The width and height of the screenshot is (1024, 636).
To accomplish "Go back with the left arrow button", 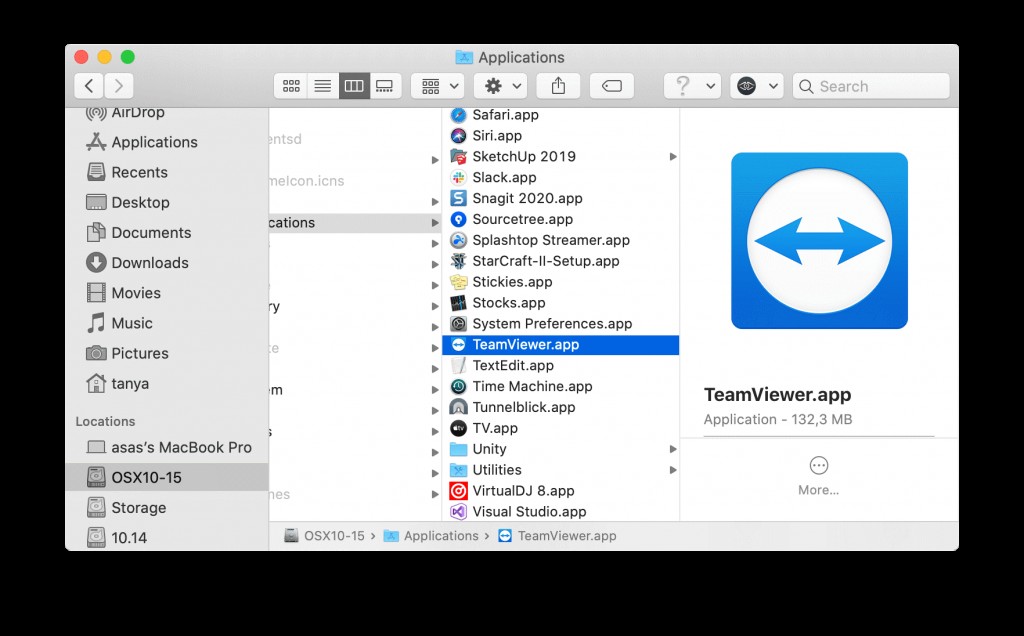I will [x=89, y=86].
